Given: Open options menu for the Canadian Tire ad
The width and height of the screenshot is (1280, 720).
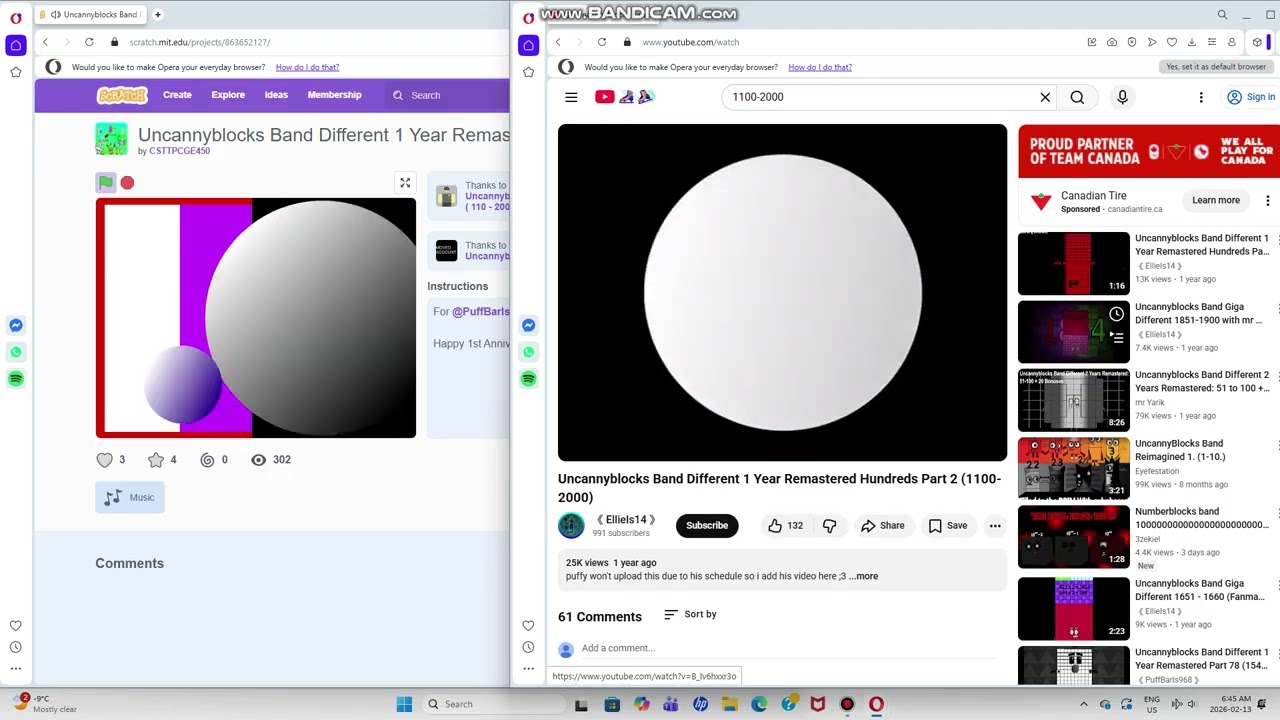Looking at the screenshot, I should (x=1268, y=200).
